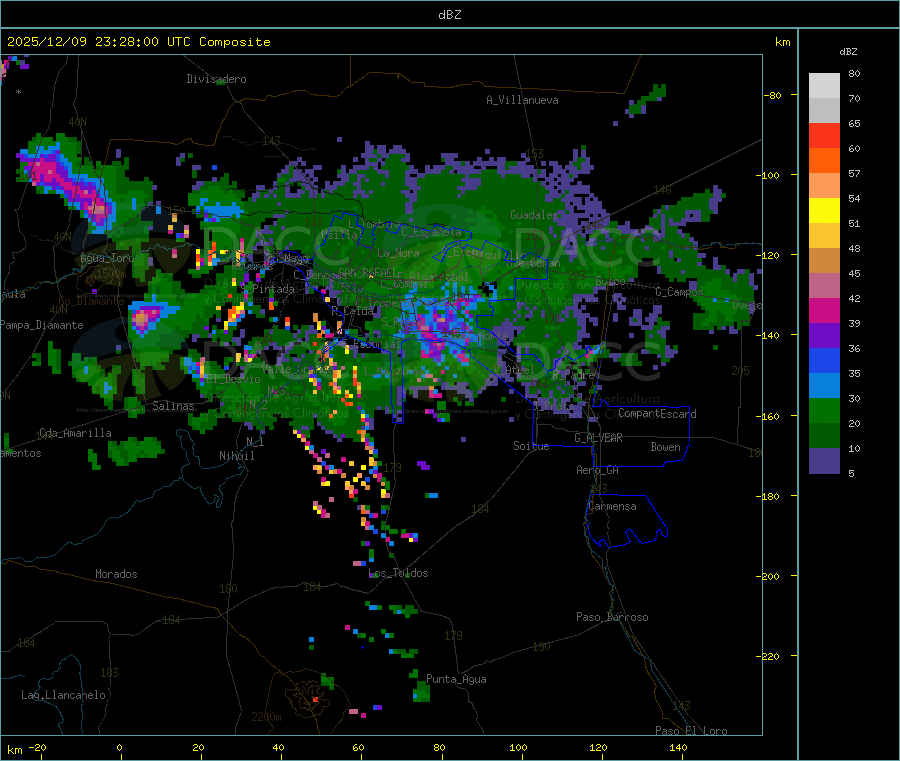Click the Salinas place label
This screenshot has width=900, height=761.
(x=173, y=406)
